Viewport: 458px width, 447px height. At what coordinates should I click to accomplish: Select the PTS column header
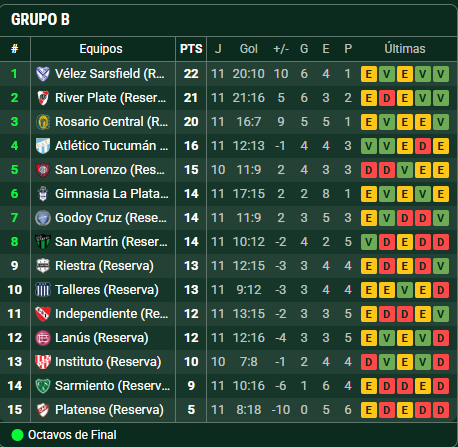[191, 49]
